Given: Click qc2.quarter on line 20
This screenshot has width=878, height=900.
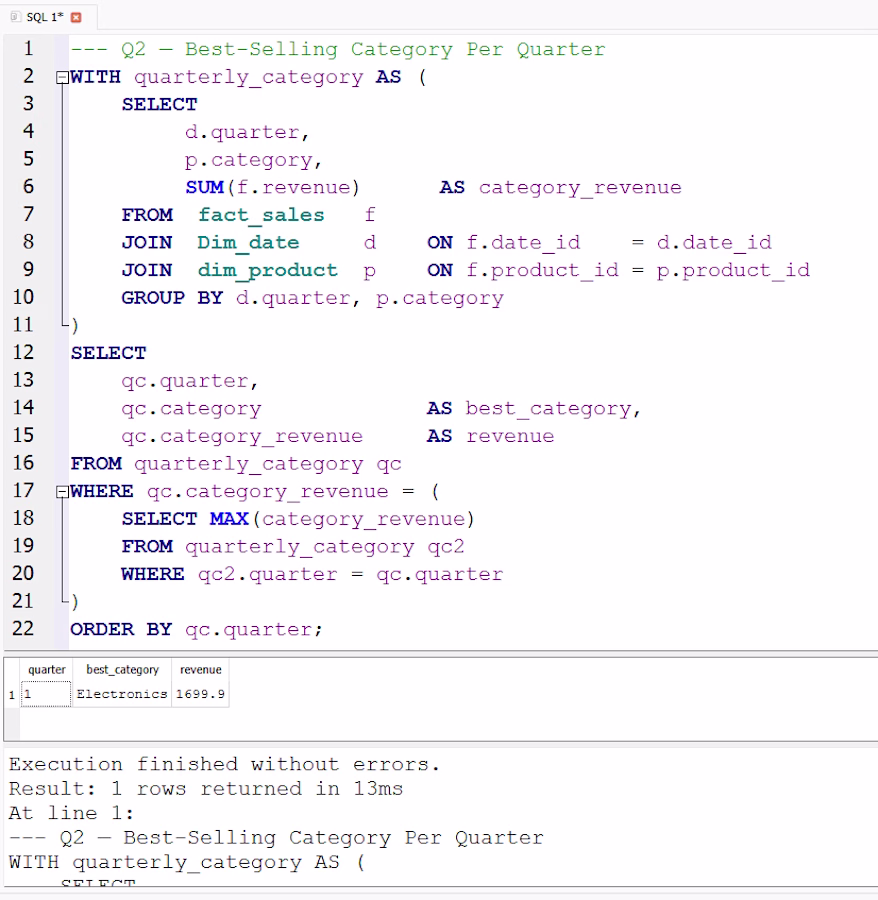Looking at the screenshot, I should coord(267,575).
